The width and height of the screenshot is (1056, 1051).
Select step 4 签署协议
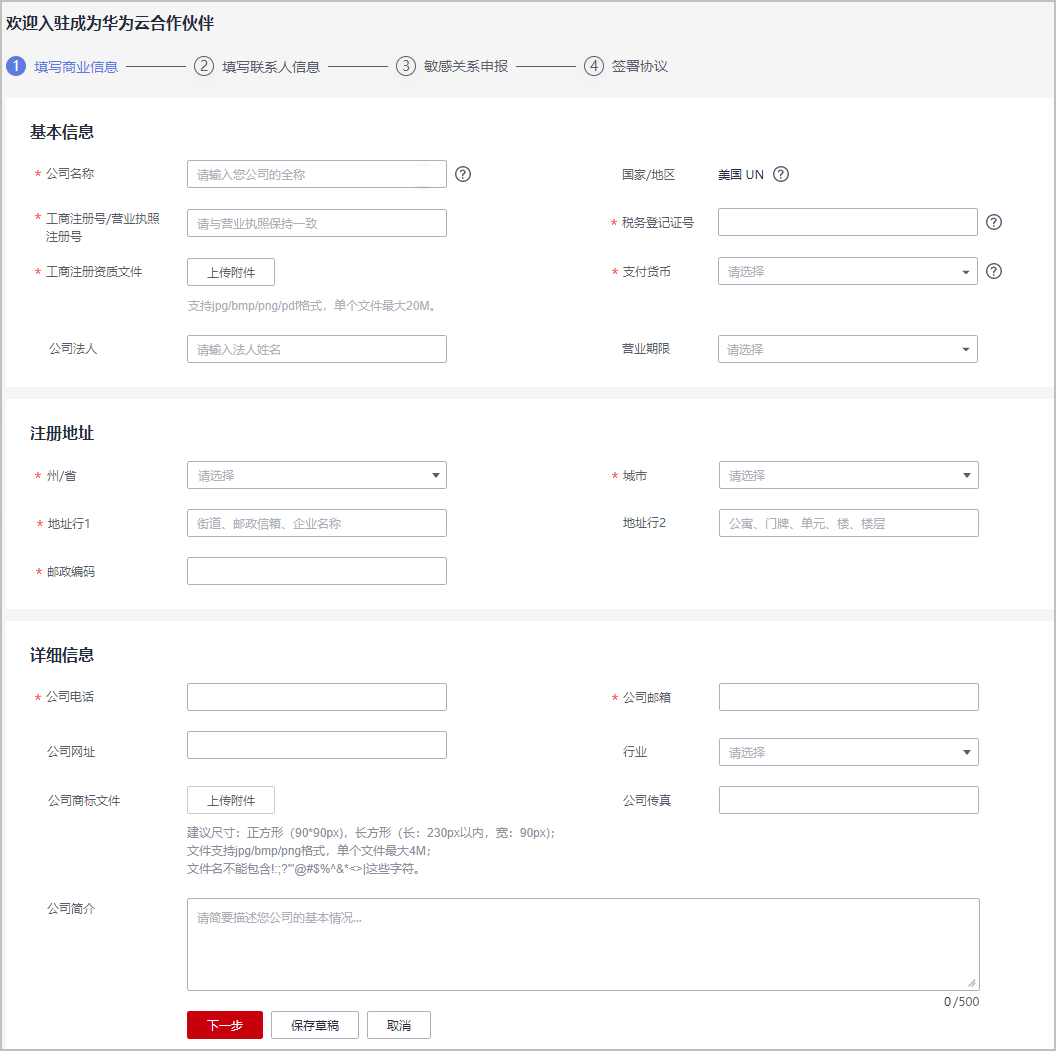626,67
